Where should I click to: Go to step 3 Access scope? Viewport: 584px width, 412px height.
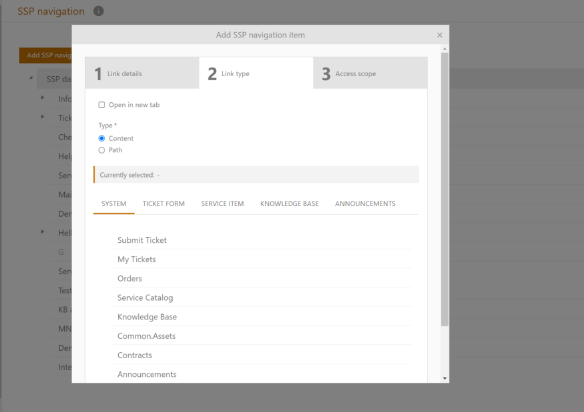click(370, 73)
